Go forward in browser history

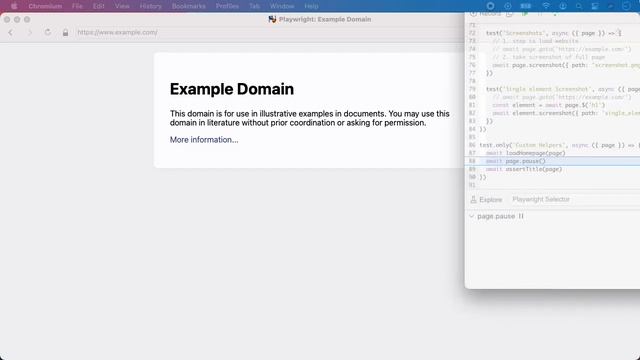[x=29, y=32]
